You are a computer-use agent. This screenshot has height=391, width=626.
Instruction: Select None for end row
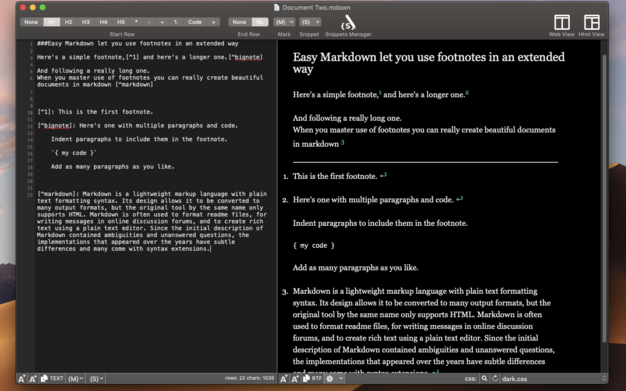point(240,22)
